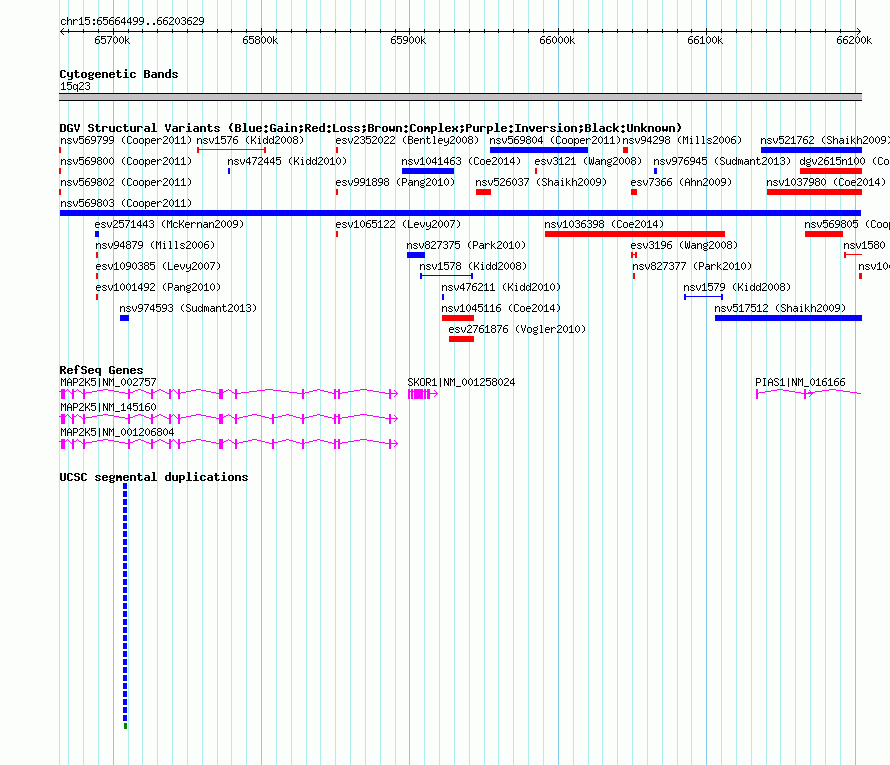Click the 66100k ruler tick label

[705, 40]
